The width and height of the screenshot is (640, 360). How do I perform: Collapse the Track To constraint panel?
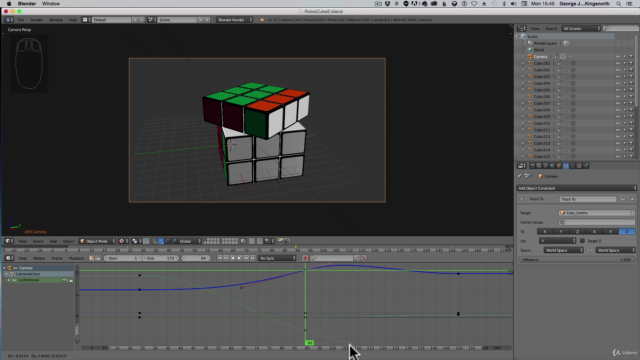pos(522,199)
